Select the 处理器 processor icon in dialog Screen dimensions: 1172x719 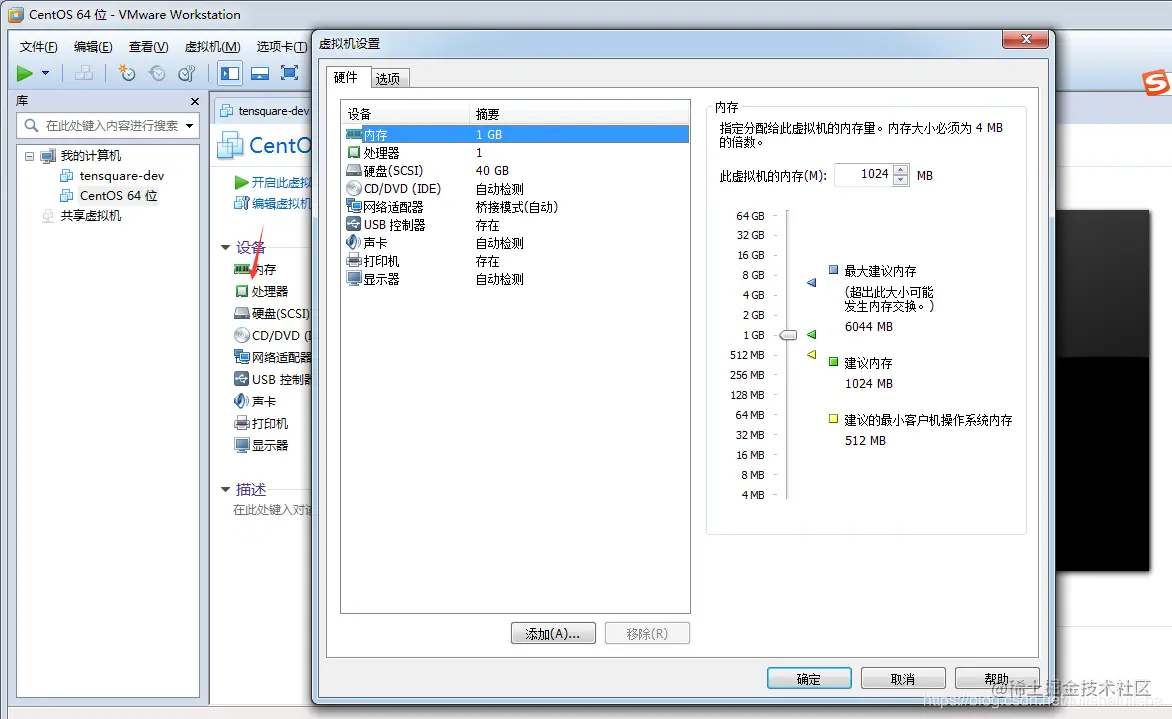354,152
